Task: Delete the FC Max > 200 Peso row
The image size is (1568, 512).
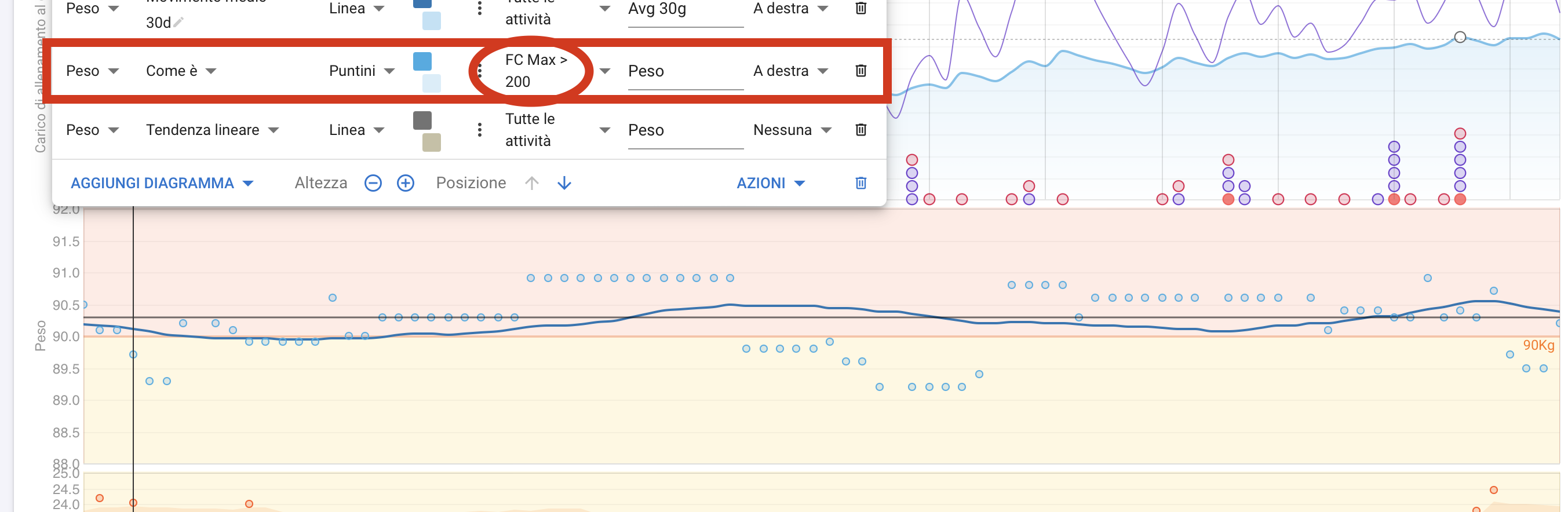Action: tap(860, 71)
